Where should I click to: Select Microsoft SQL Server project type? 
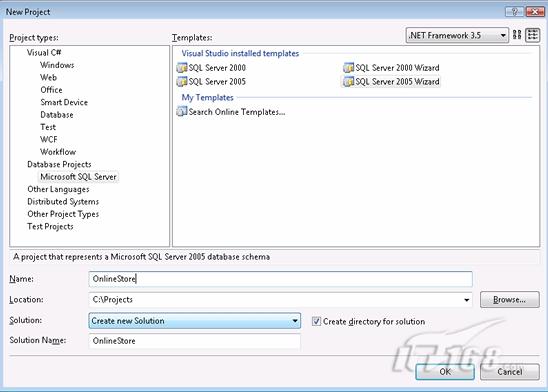pyautogui.click(x=78, y=177)
